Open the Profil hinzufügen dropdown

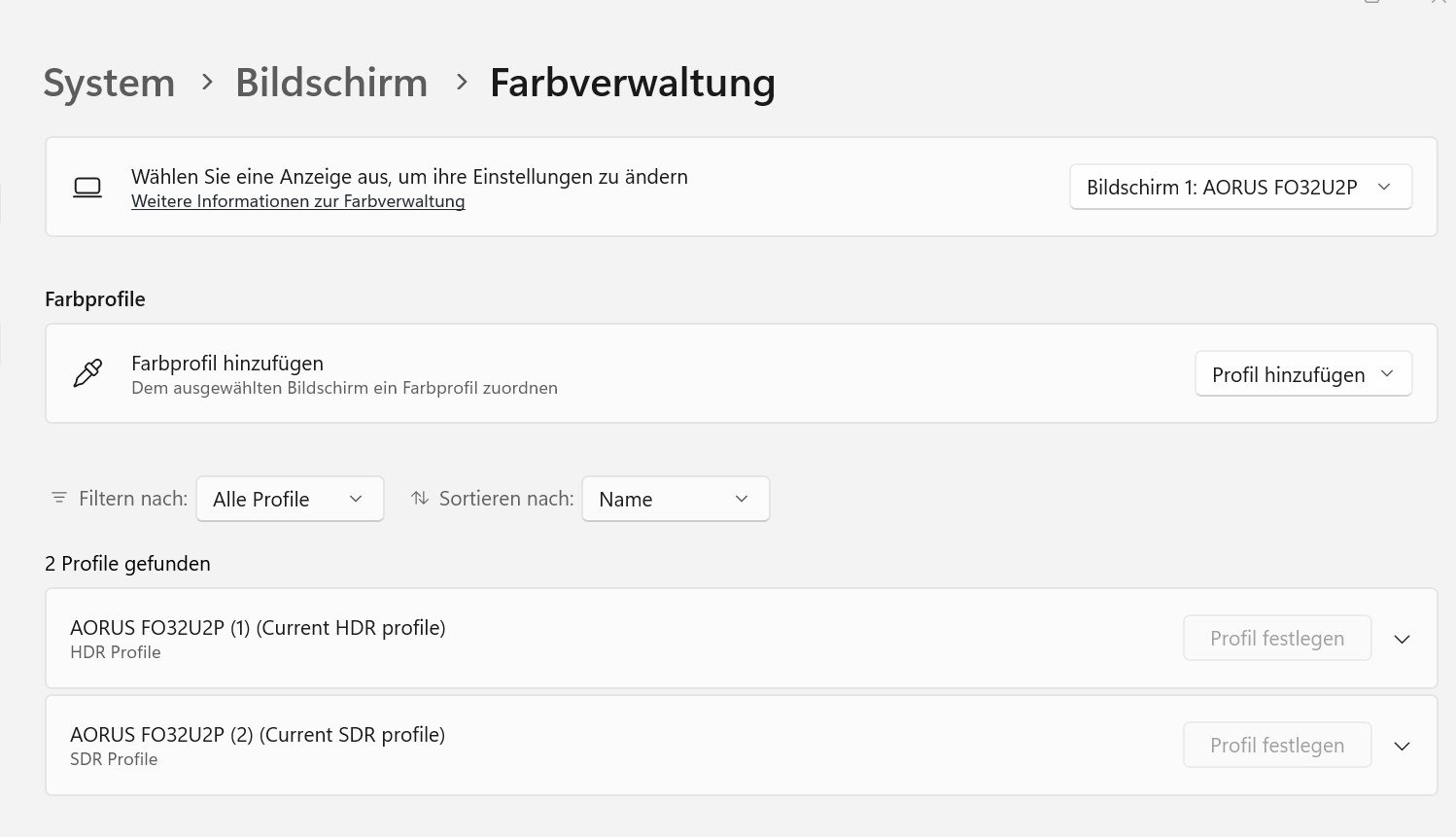pos(1302,374)
